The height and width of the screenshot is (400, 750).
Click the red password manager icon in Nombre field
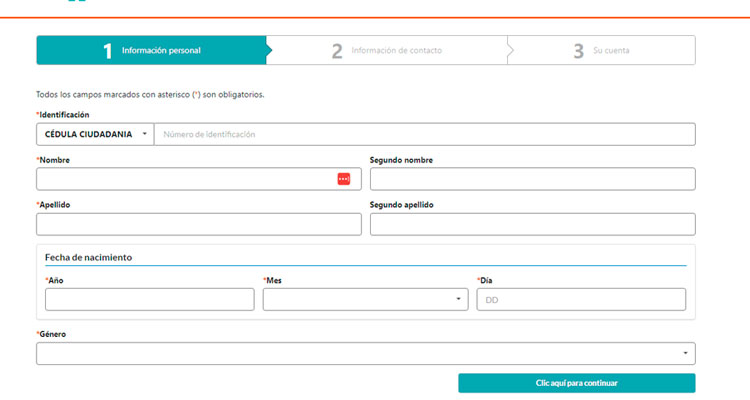pyautogui.click(x=343, y=179)
